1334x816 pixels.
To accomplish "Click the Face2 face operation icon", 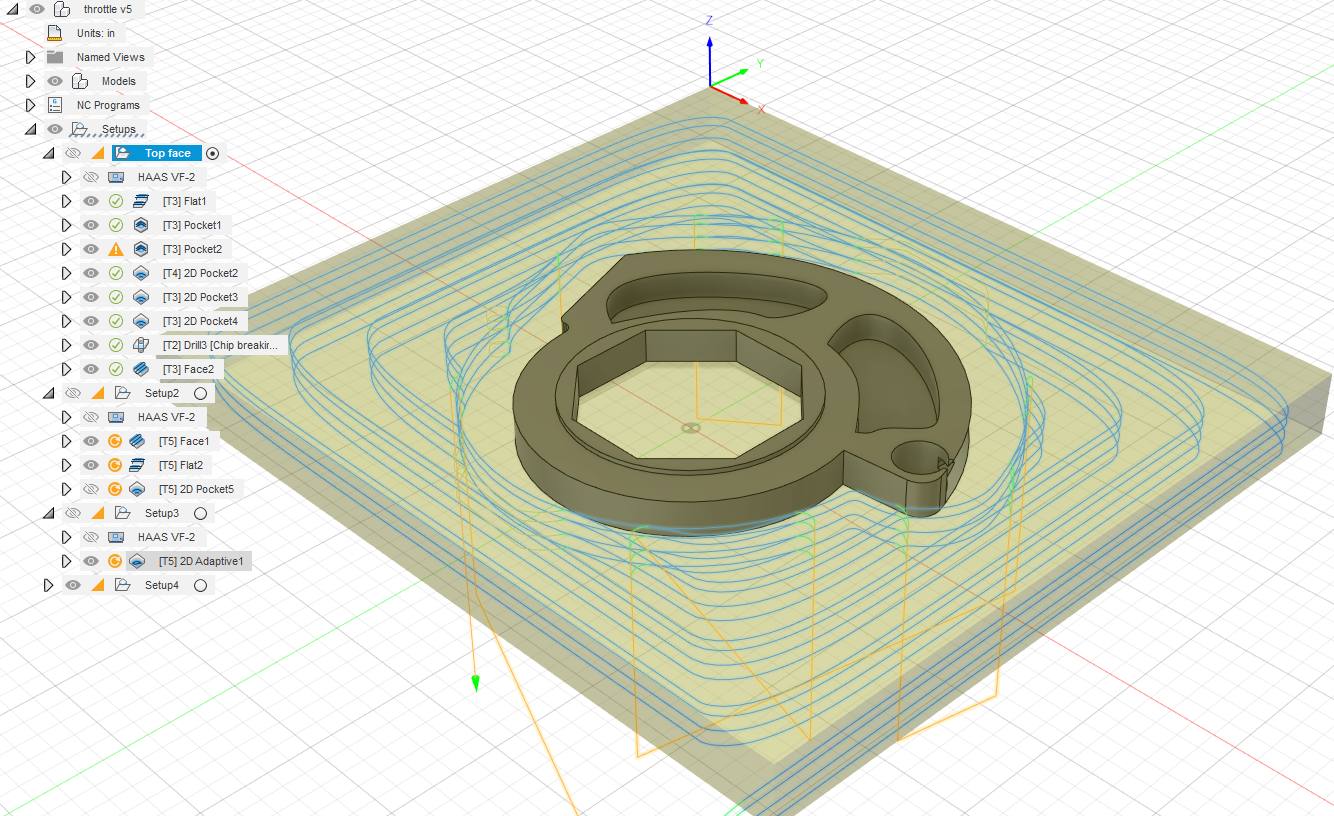I will [x=140, y=369].
